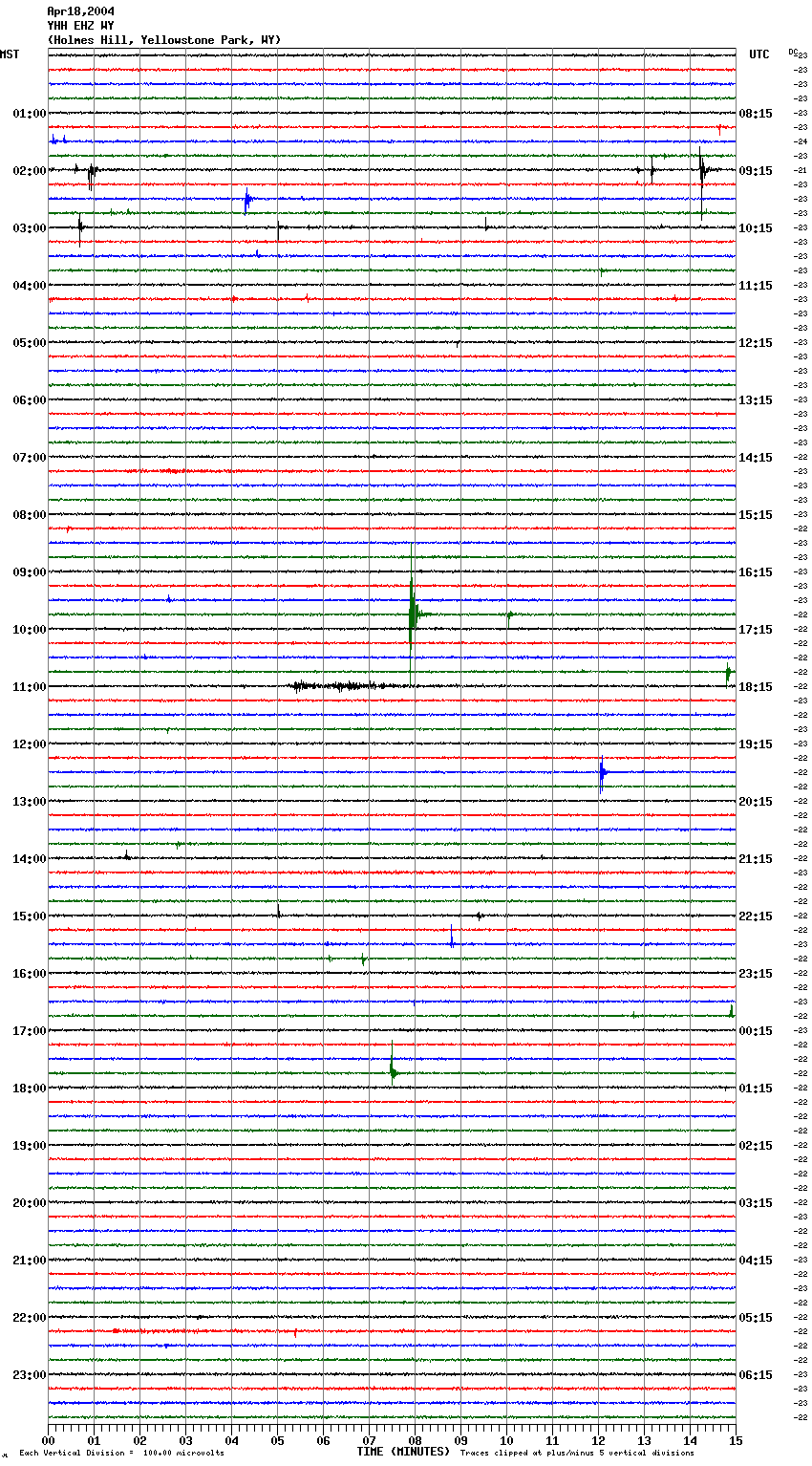This screenshot has width=812, height=1466.
Task: Click the blue seismic event near 12:30
Action: coord(603,773)
